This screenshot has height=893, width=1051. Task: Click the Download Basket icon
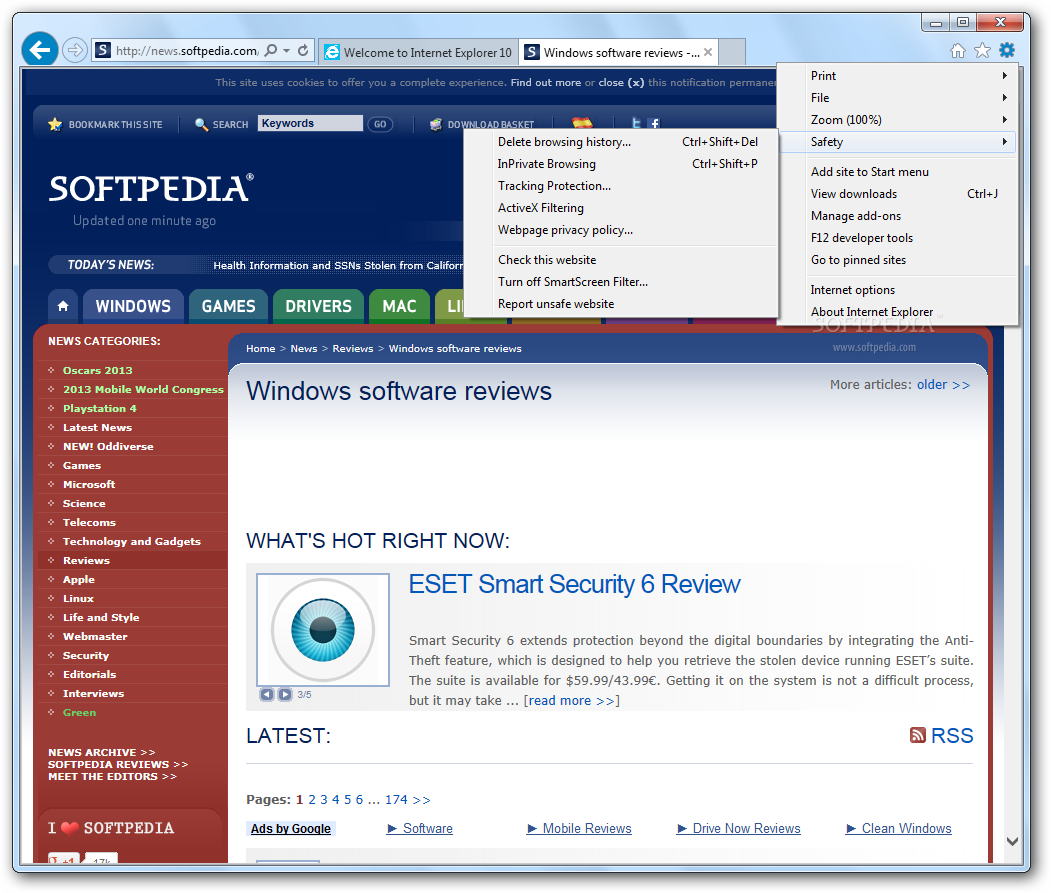(x=436, y=125)
